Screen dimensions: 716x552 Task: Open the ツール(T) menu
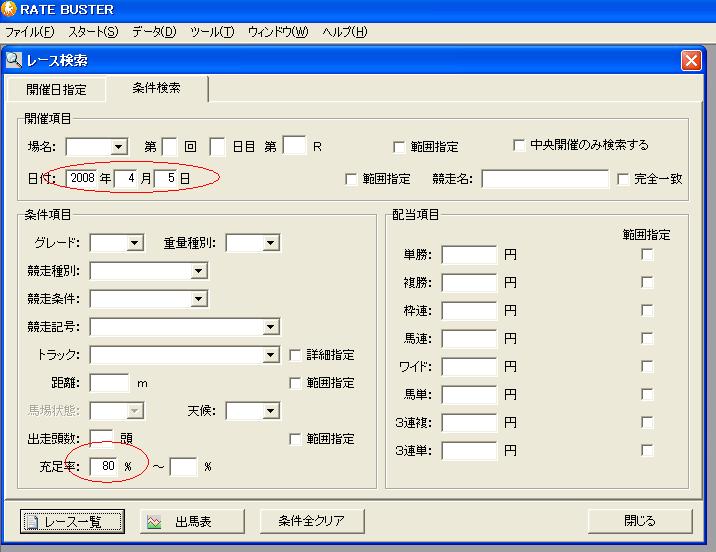[x=212, y=32]
